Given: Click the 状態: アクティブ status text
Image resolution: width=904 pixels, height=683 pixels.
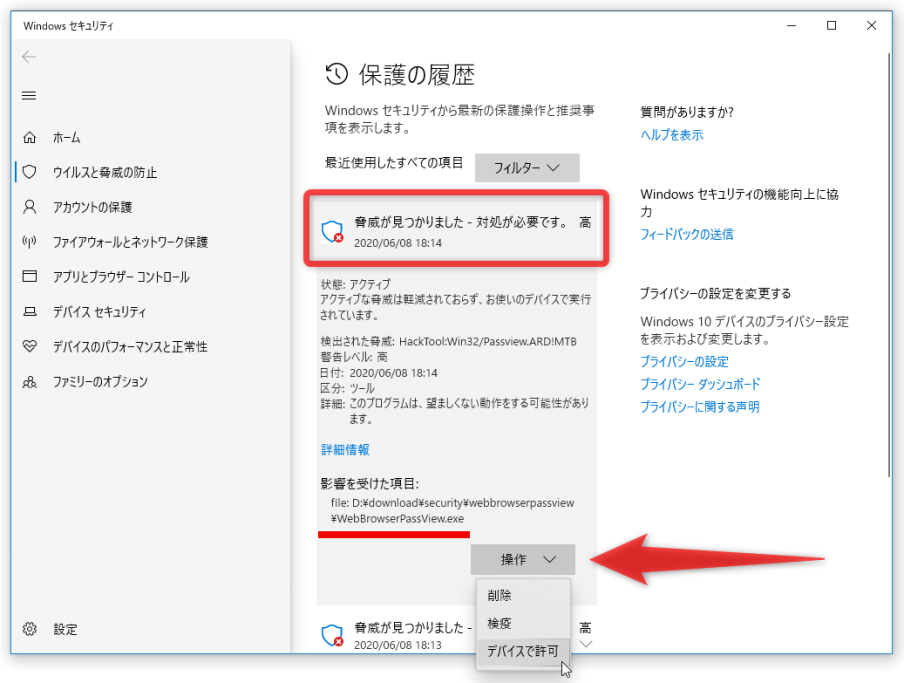Looking at the screenshot, I should [355, 284].
